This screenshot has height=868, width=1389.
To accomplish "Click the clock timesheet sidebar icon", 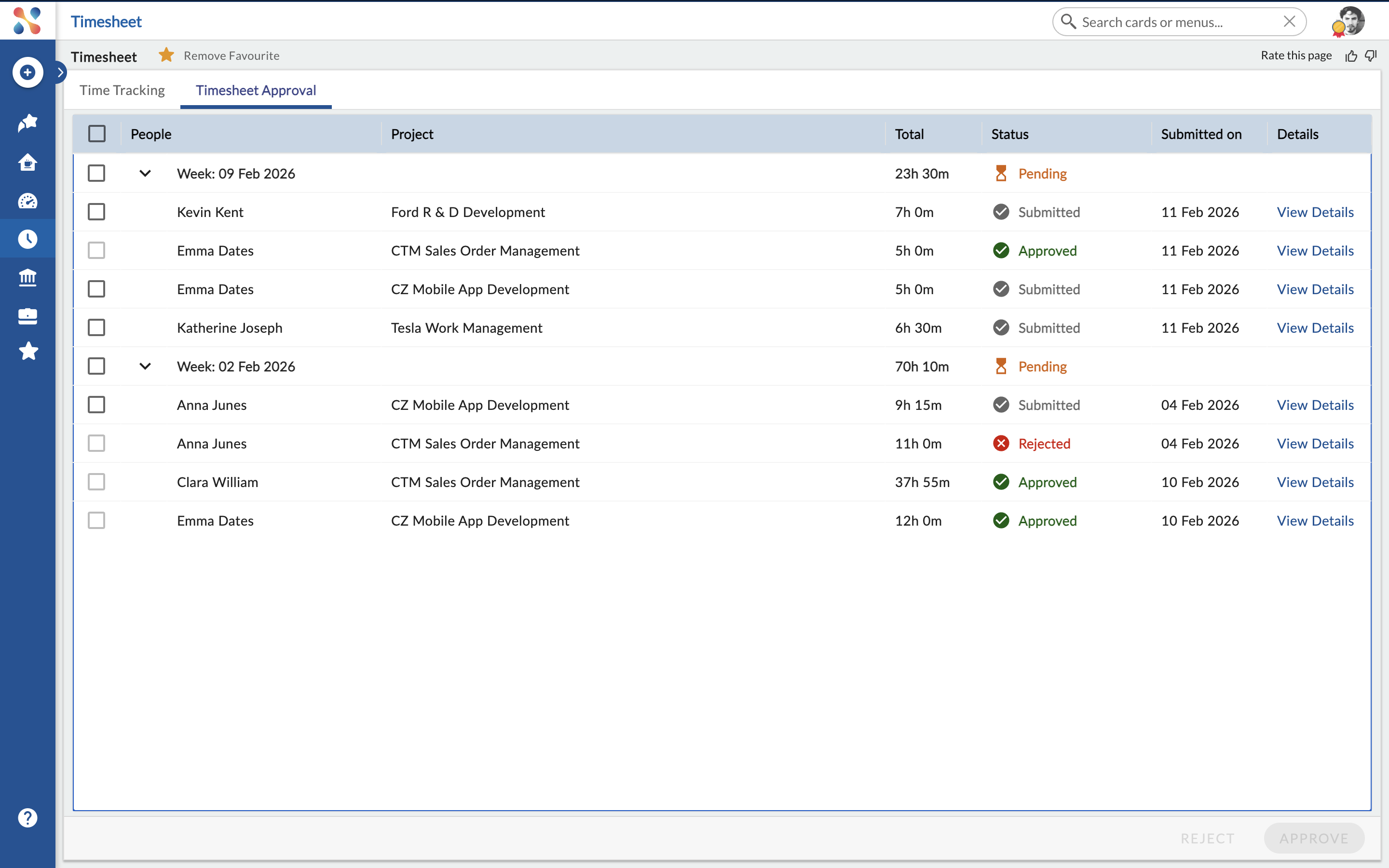I will pos(27,239).
